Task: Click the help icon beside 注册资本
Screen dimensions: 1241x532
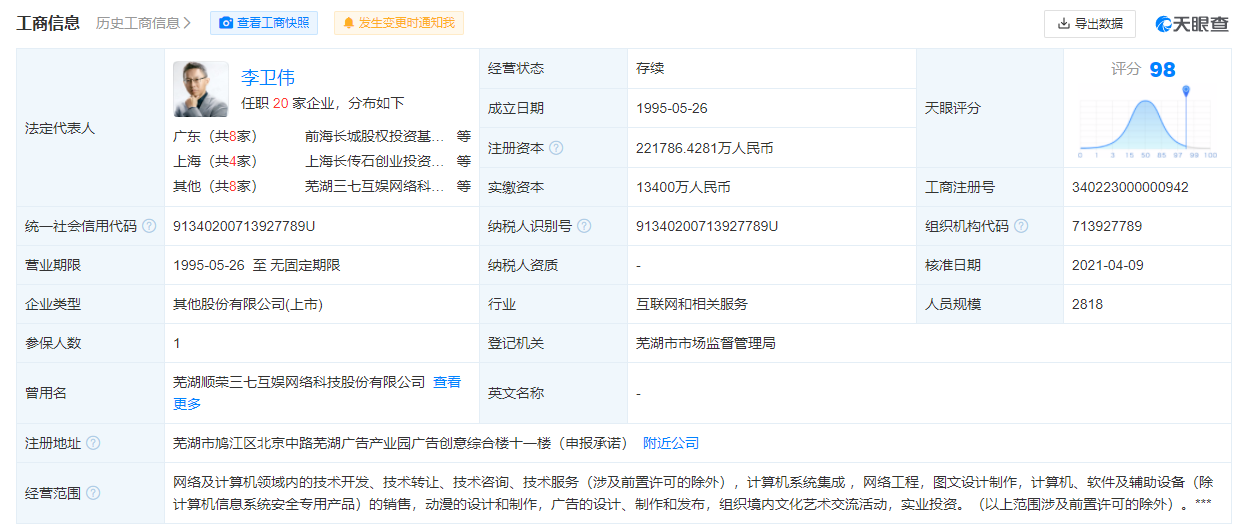Action: (556, 148)
